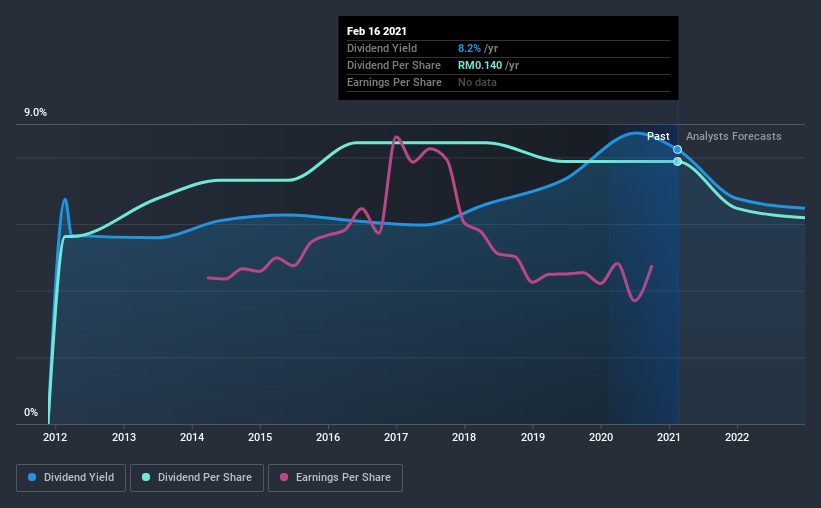Select the 2022 x-axis label
The width and height of the screenshot is (821, 508).
pos(737,437)
